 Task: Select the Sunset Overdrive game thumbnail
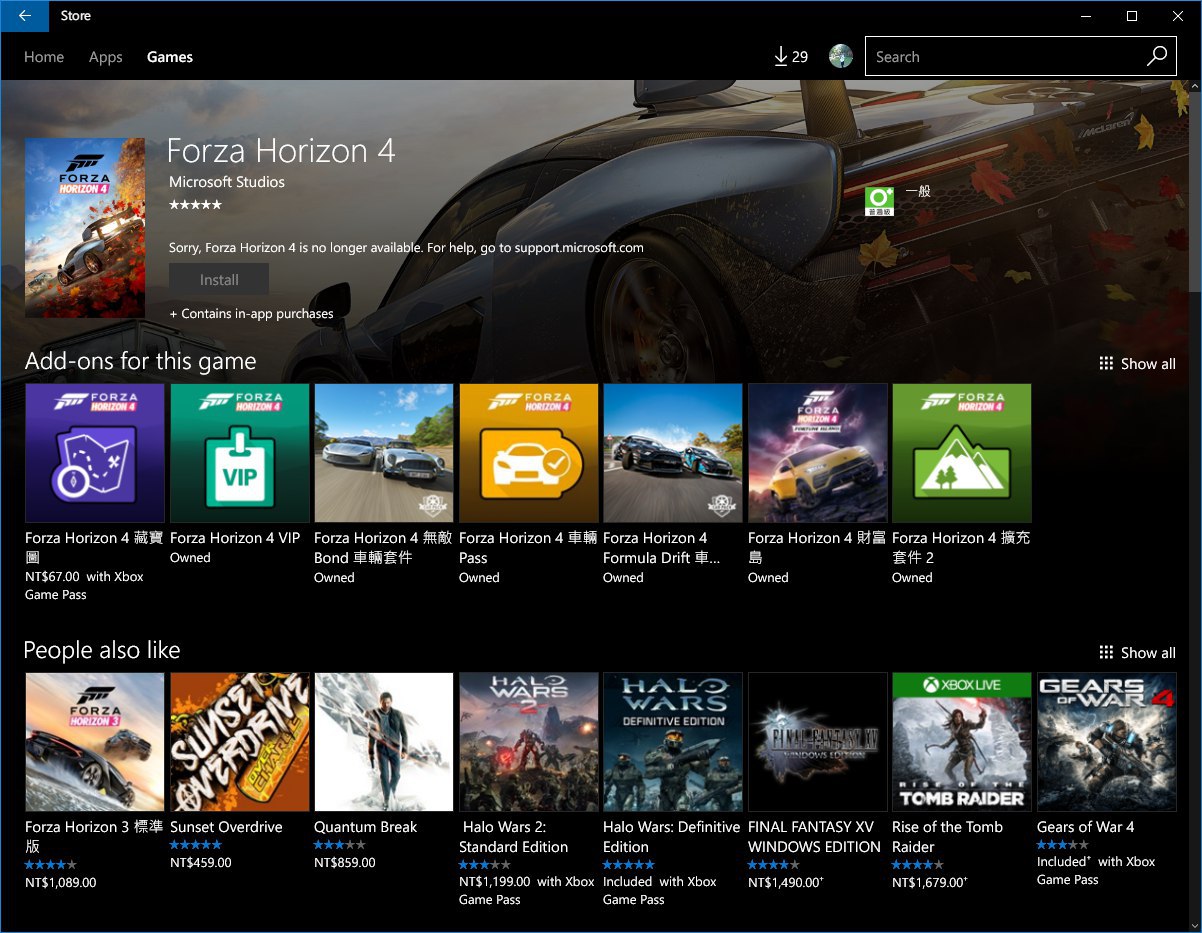point(239,741)
